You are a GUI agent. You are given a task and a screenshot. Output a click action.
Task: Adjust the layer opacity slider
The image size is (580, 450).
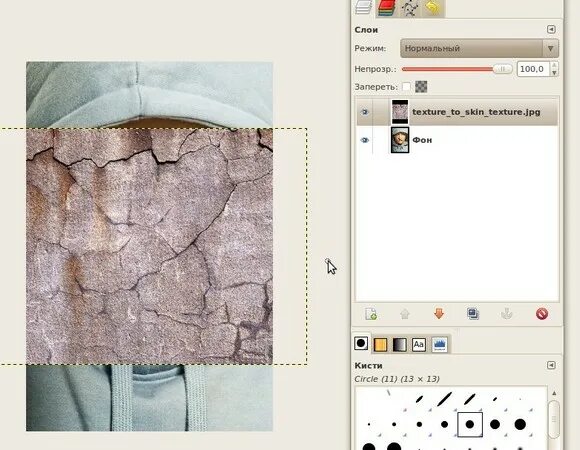coord(457,69)
